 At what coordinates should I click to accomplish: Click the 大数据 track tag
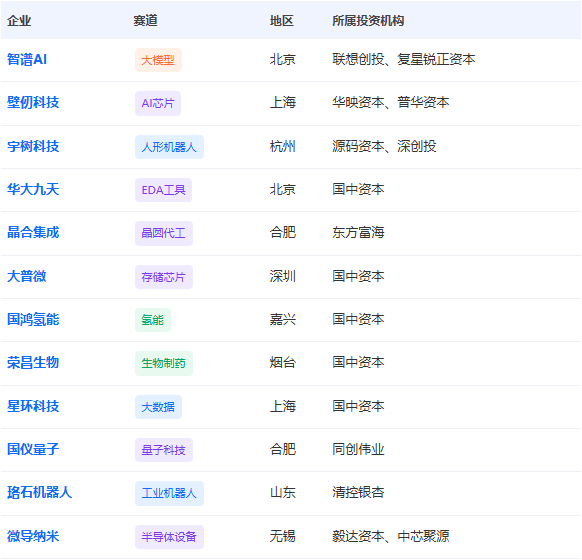click(x=158, y=407)
